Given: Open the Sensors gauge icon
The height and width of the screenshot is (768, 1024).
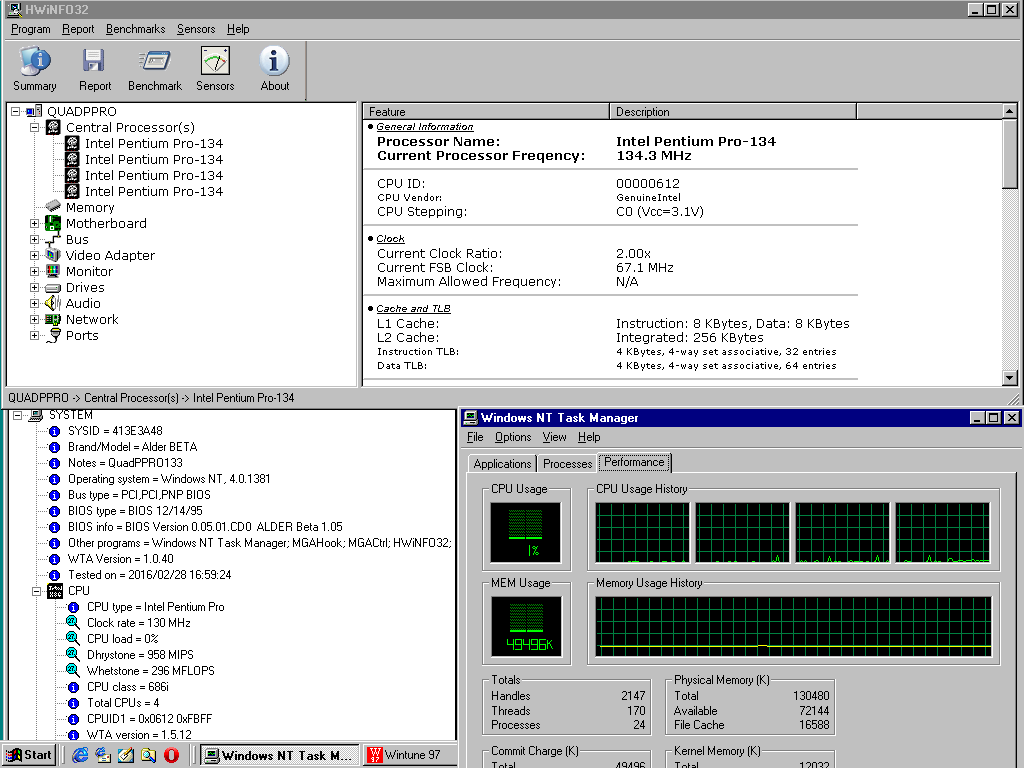Looking at the screenshot, I should [215, 62].
